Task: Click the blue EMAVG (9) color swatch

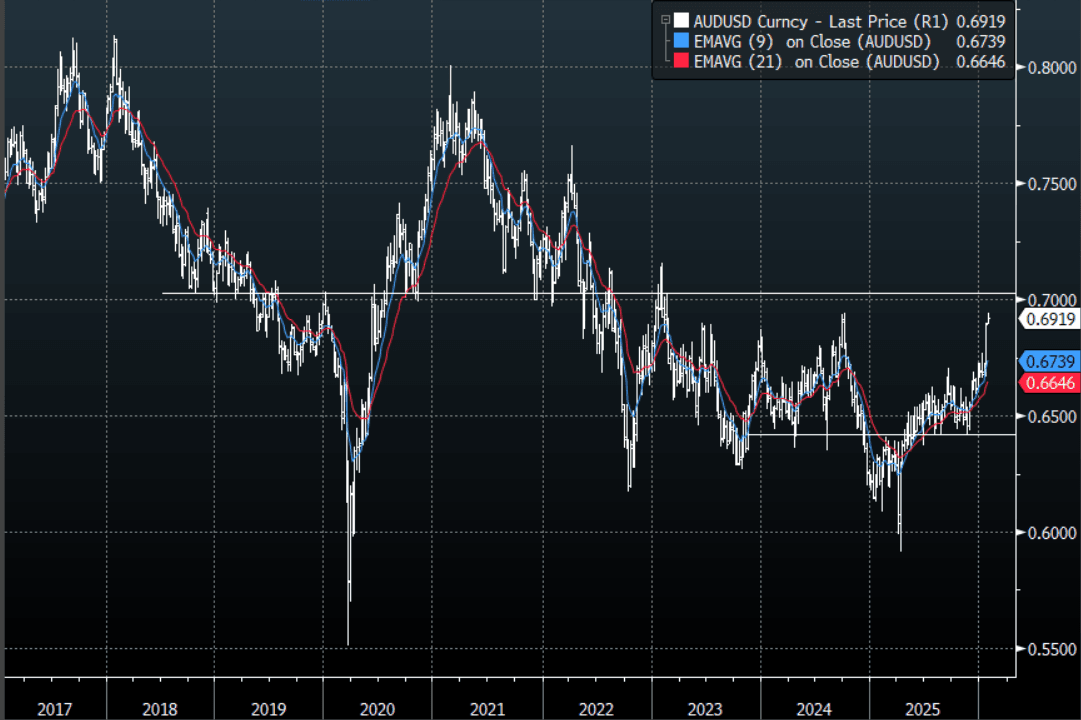Action: (681, 41)
